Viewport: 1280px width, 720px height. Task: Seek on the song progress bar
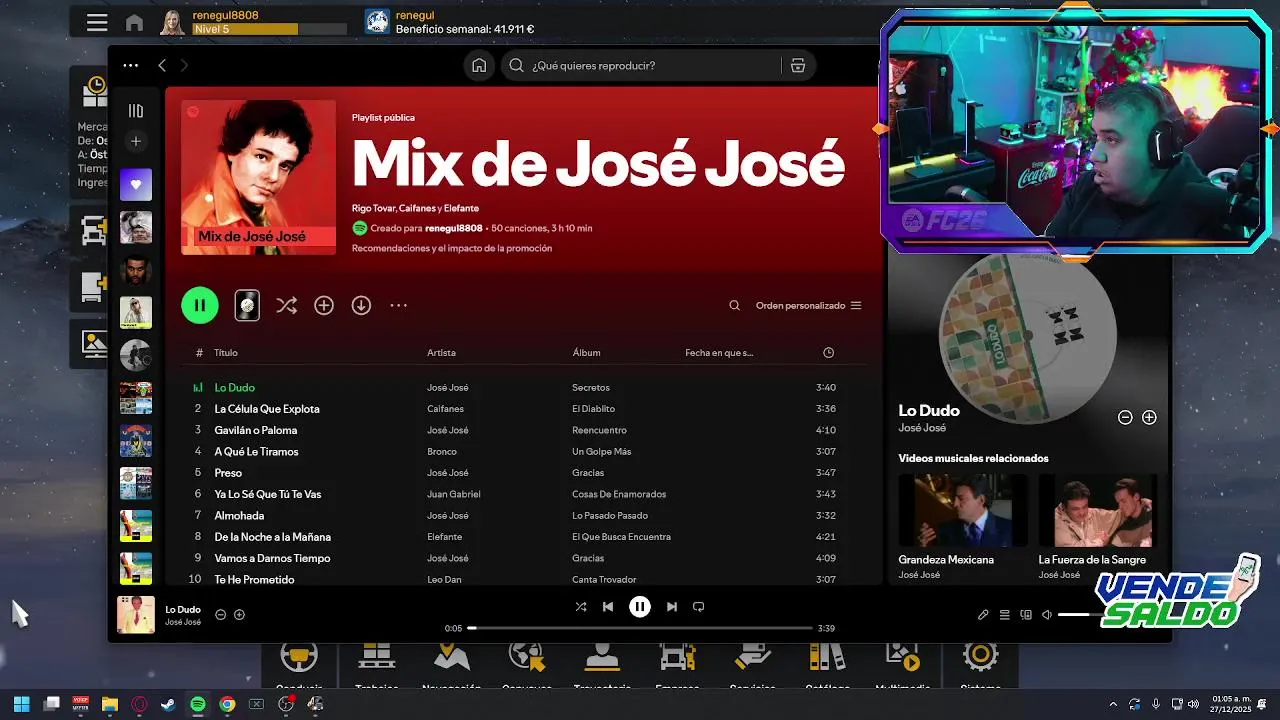(640, 628)
